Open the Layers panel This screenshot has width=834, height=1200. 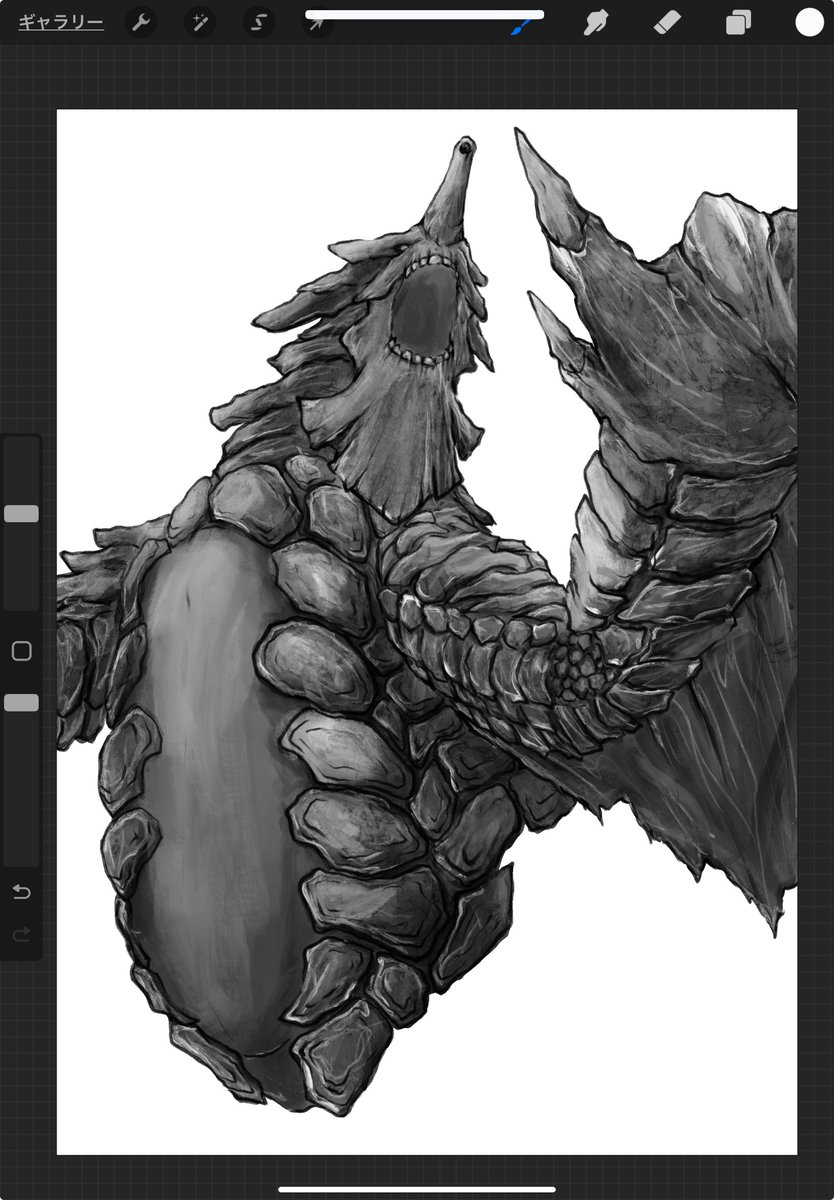pos(738,22)
